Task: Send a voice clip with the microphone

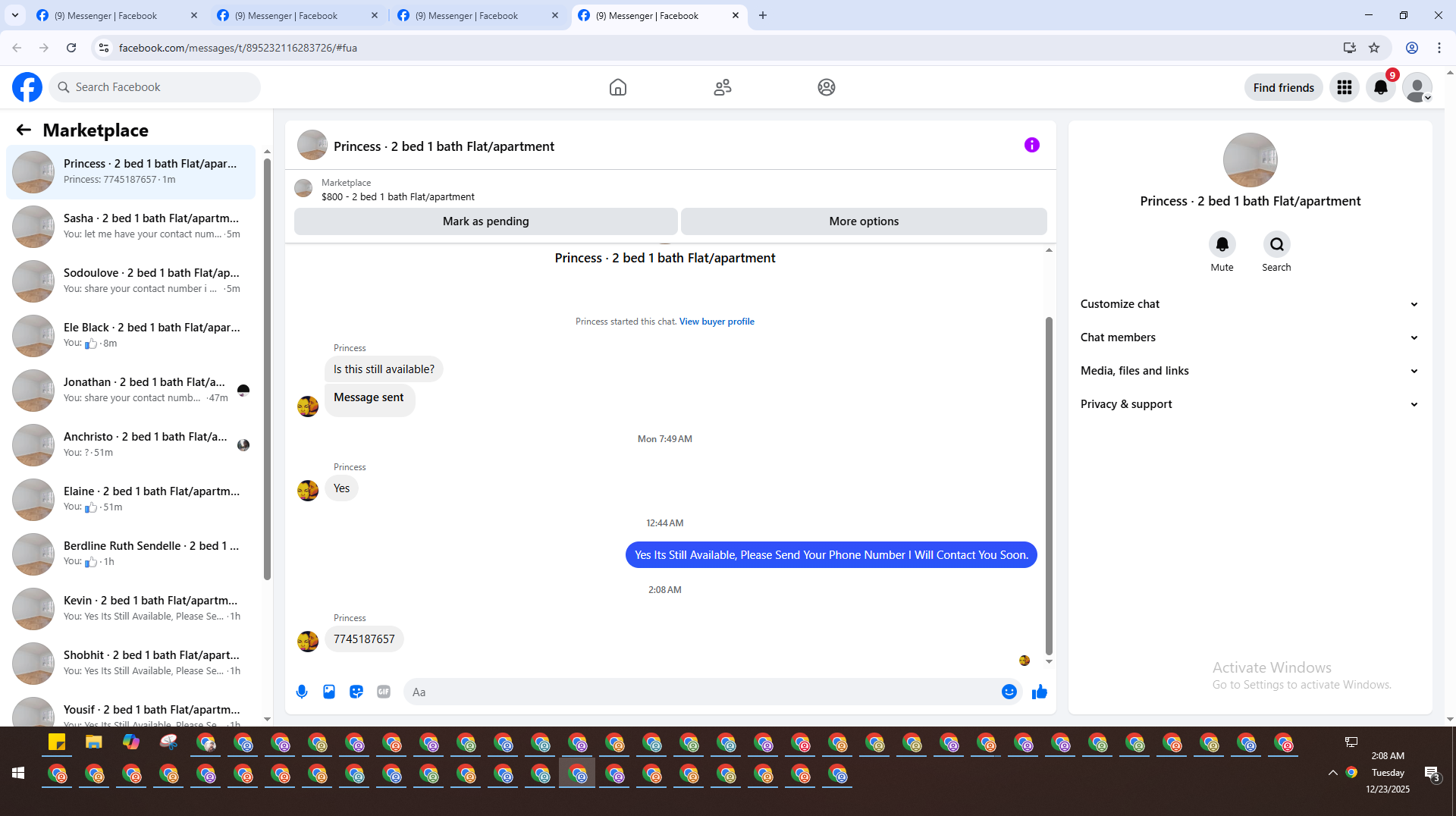Action: pos(302,692)
